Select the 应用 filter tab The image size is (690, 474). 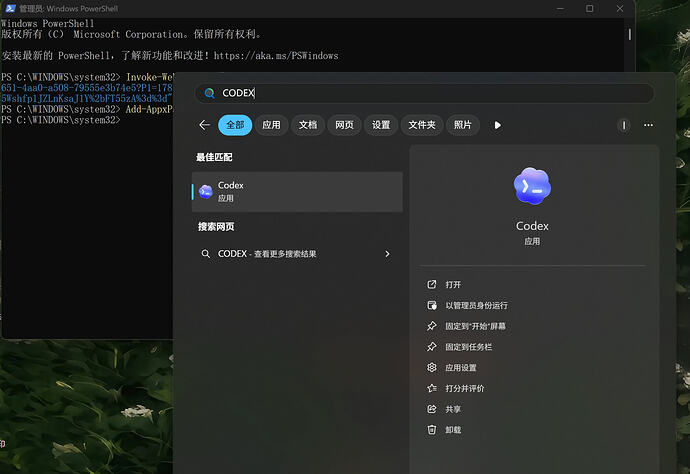(272, 125)
